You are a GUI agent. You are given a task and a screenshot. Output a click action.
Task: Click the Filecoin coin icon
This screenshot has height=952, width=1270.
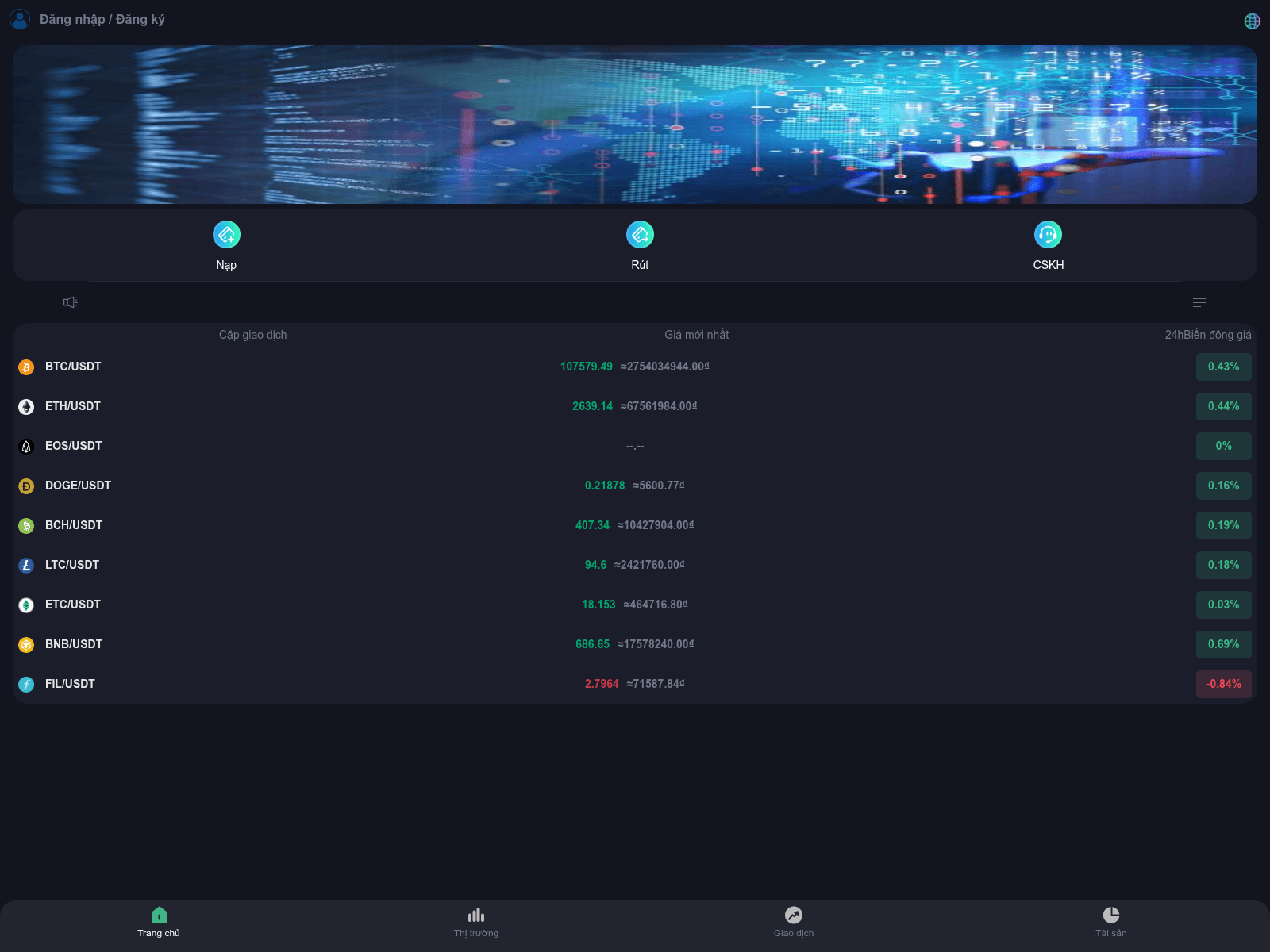(26, 685)
